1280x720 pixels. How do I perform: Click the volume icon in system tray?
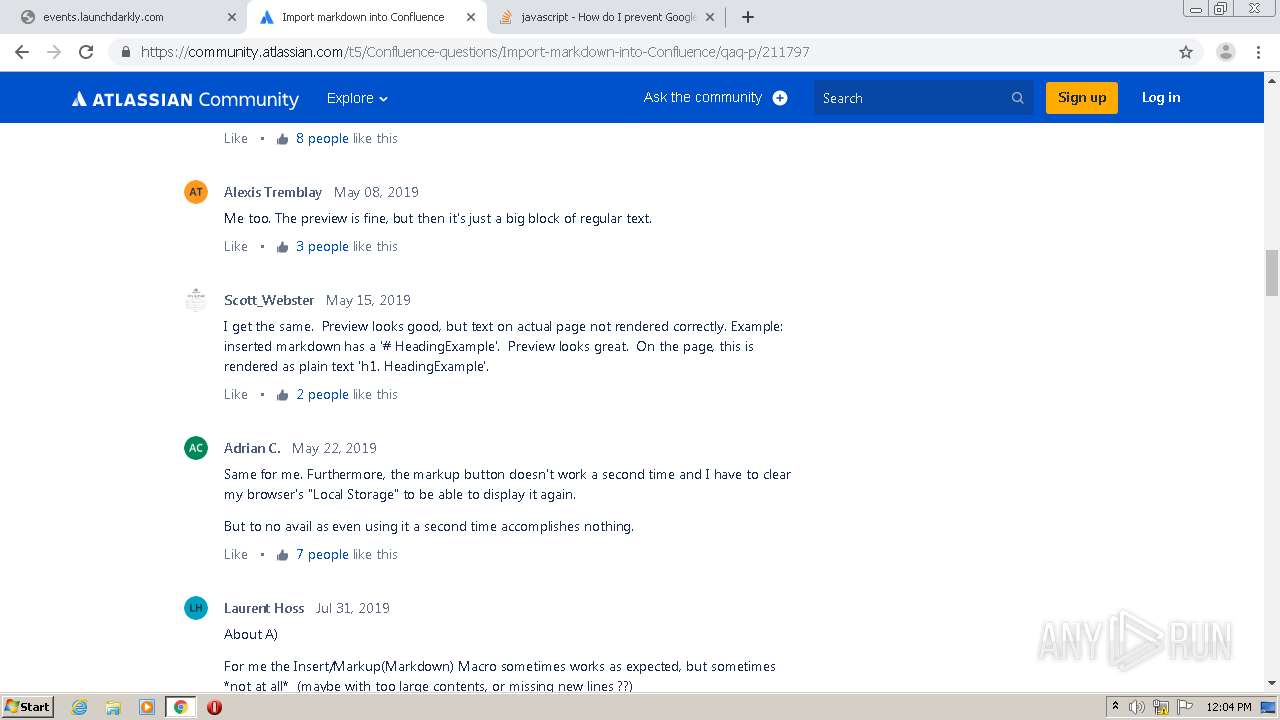(x=1137, y=707)
